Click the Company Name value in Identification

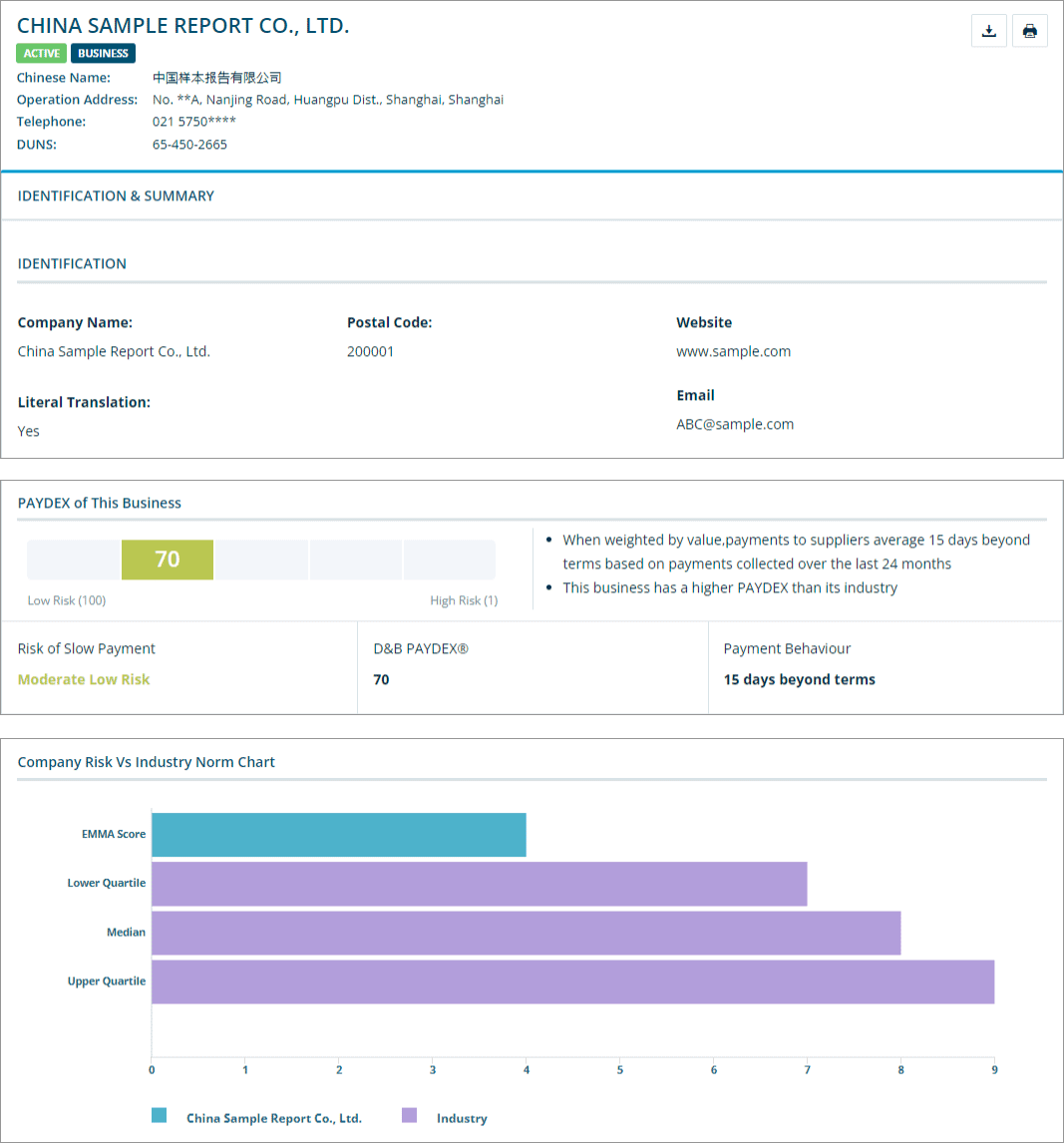[114, 351]
